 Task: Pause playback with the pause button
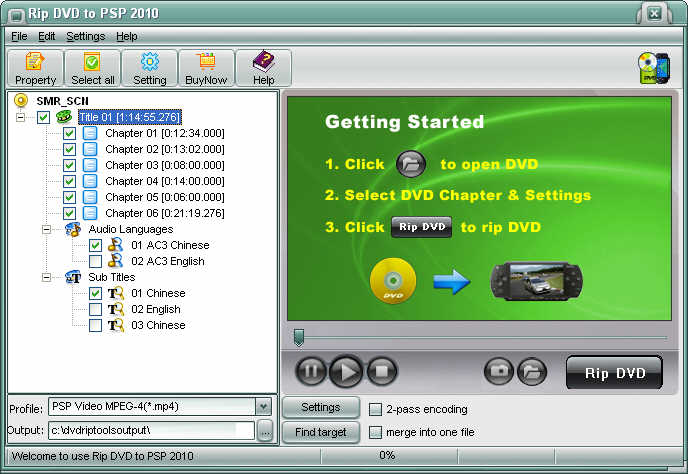pyautogui.click(x=311, y=372)
